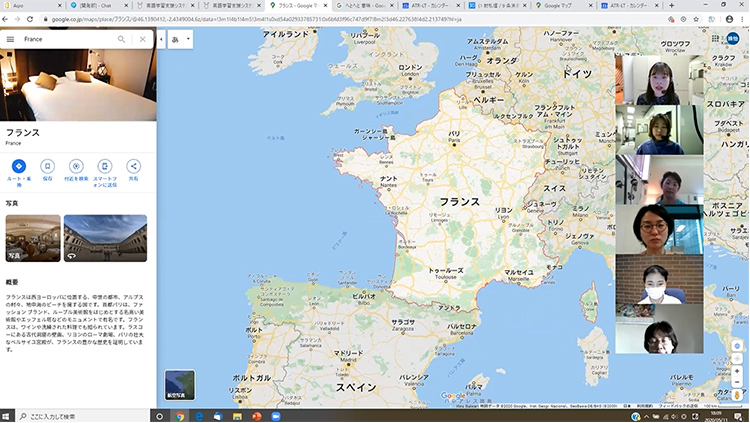Select the top participant video tile
Viewport: 750px width, 423px height.
659,79
